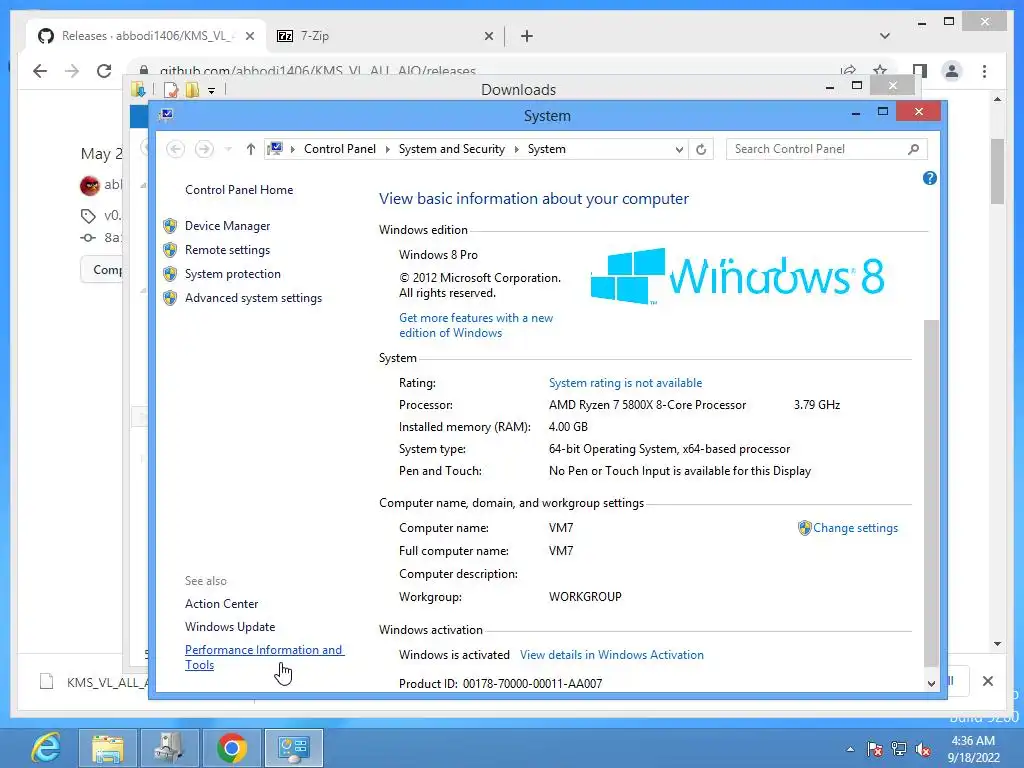Open Chrome tab search chevron

pos(884,36)
